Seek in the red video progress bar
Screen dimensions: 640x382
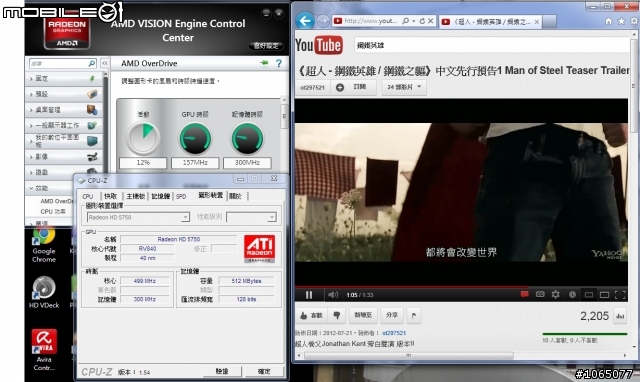[461, 287]
